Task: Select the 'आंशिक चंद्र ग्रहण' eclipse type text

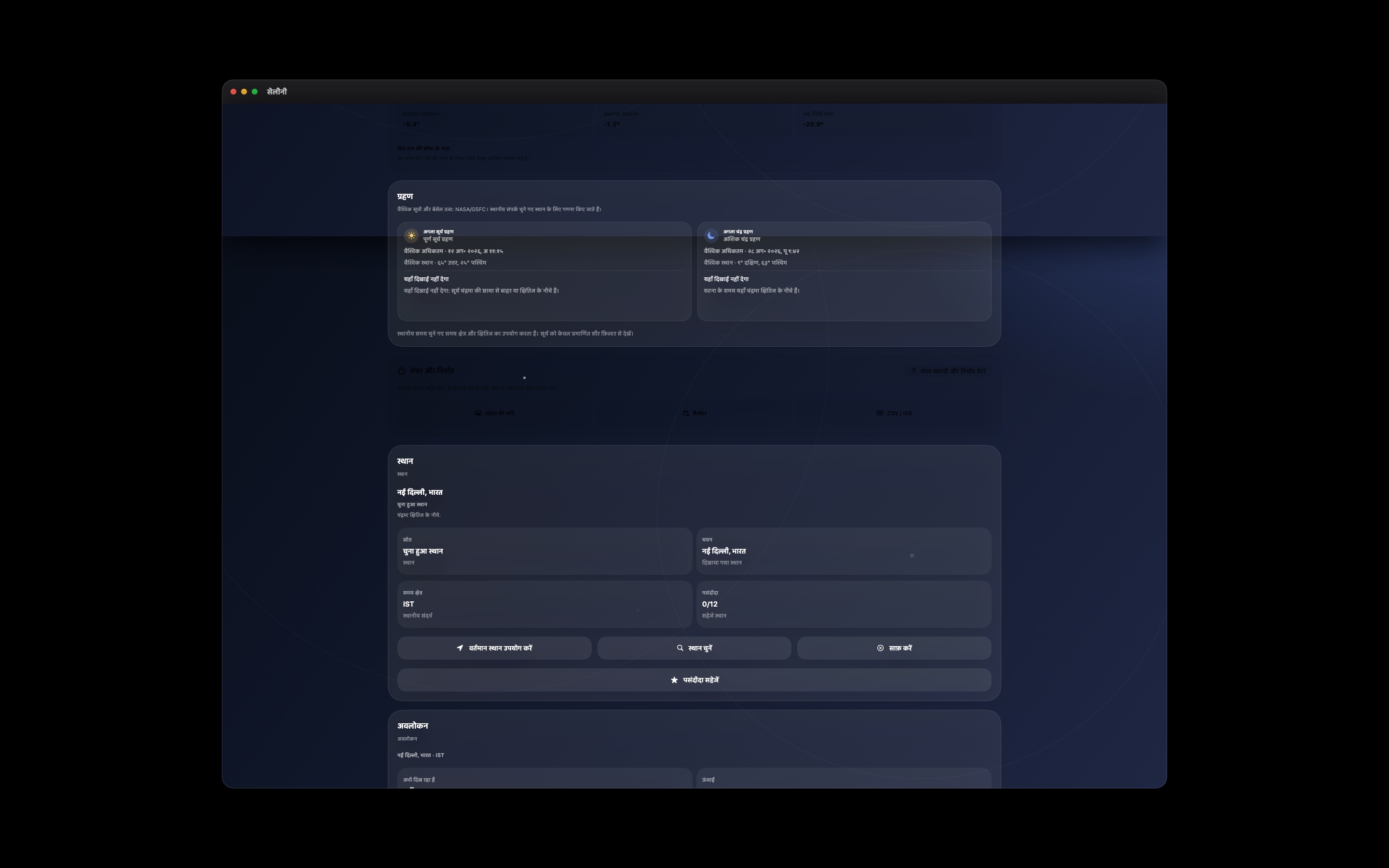Action: pyautogui.click(x=742, y=239)
